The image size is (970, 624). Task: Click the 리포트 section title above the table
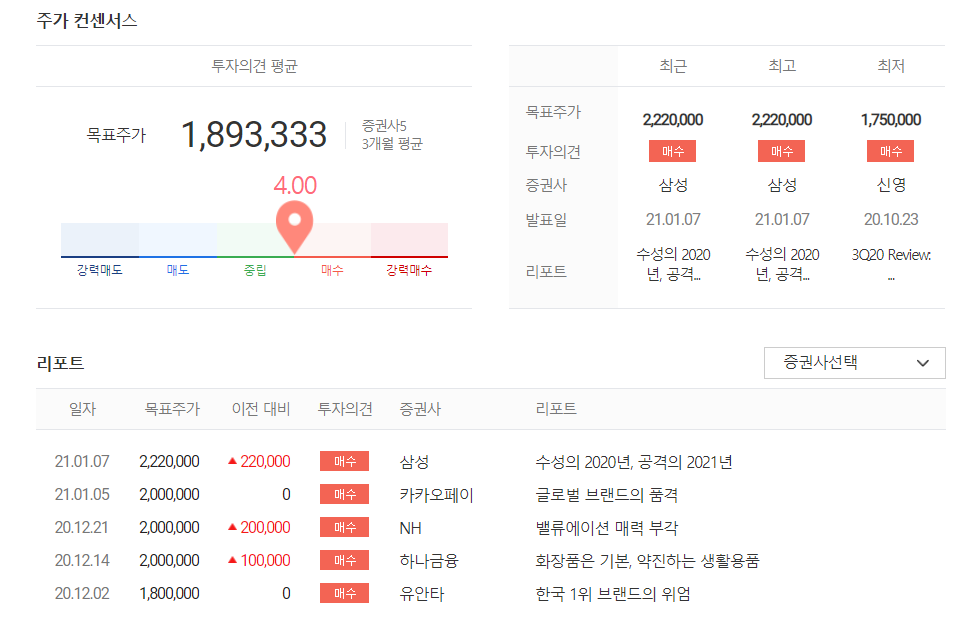[60, 363]
